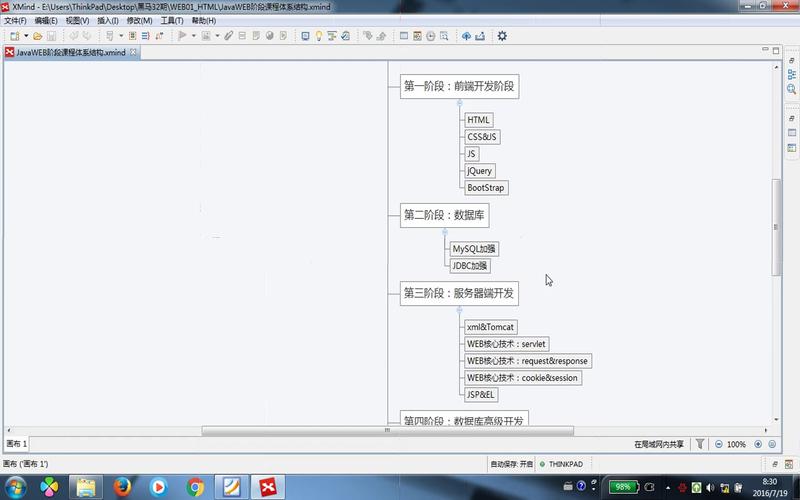Click the open folder toolbar icon
The image size is (800, 500).
38,36
